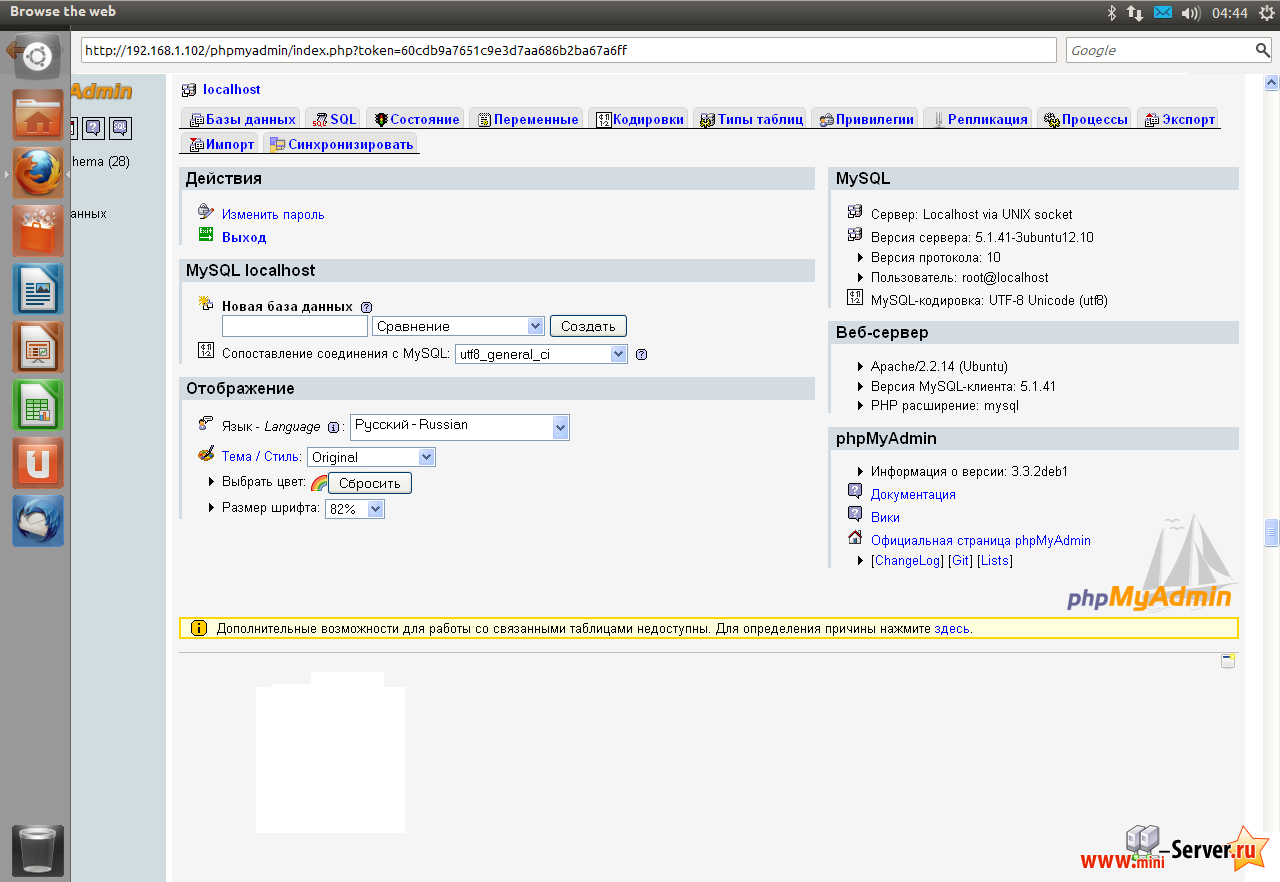Click the house icon for official page
Image resolution: width=1280 pixels, height=882 pixels.
pos(855,538)
